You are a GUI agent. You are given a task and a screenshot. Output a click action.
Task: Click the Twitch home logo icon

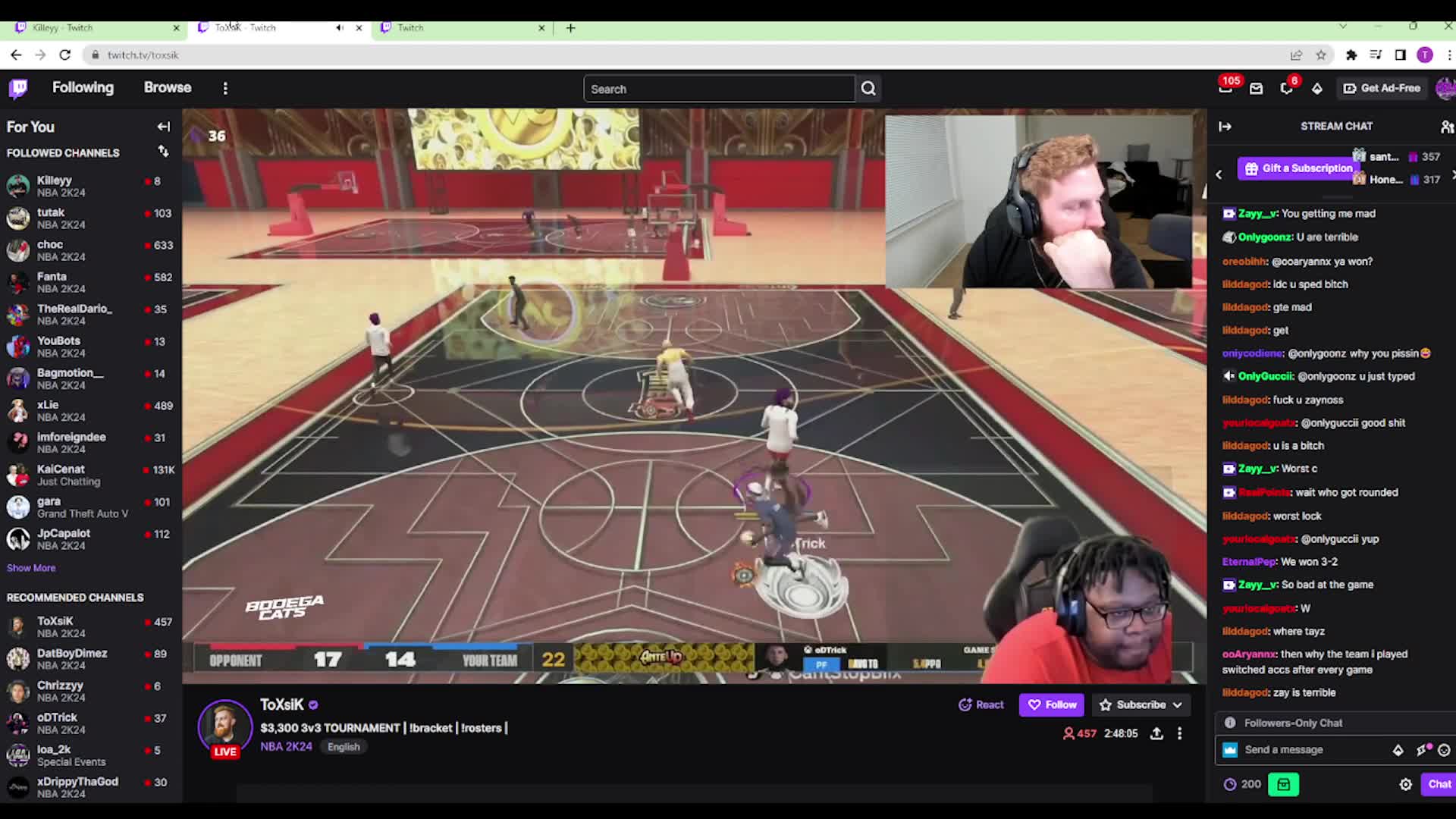(18, 89)
